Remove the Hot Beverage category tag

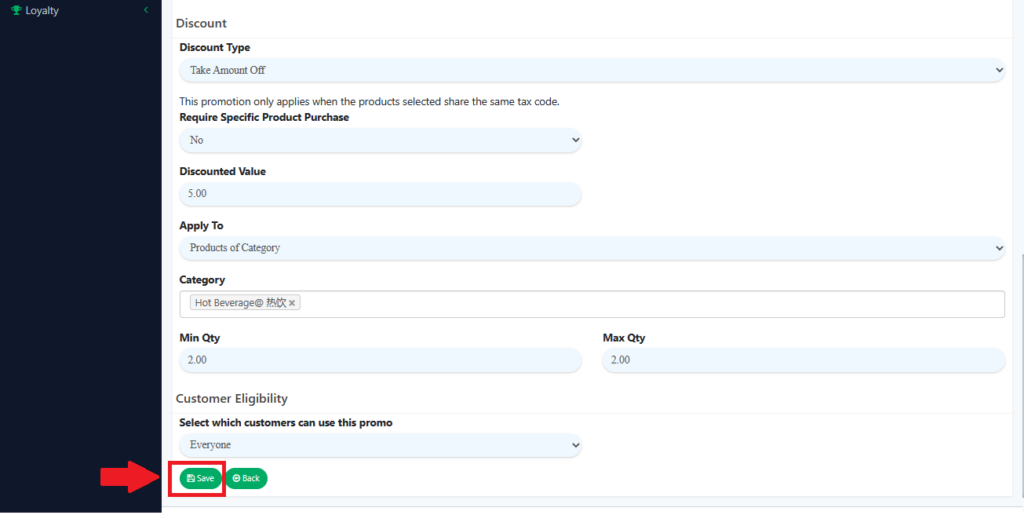293,303
